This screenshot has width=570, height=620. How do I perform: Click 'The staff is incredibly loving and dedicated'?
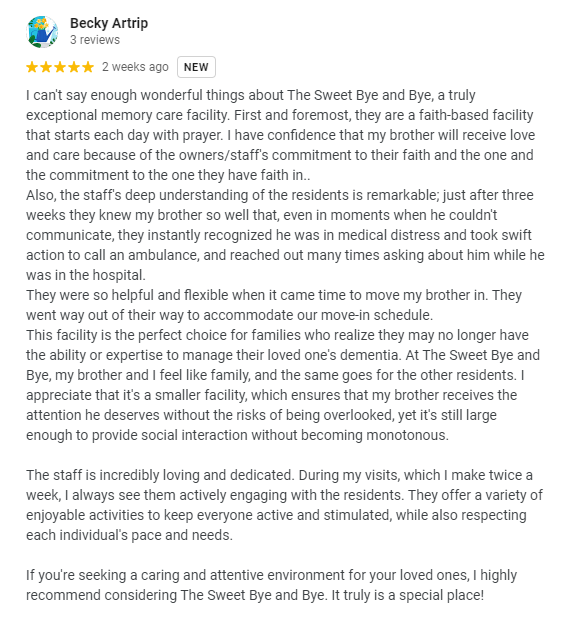pos(160,475)
